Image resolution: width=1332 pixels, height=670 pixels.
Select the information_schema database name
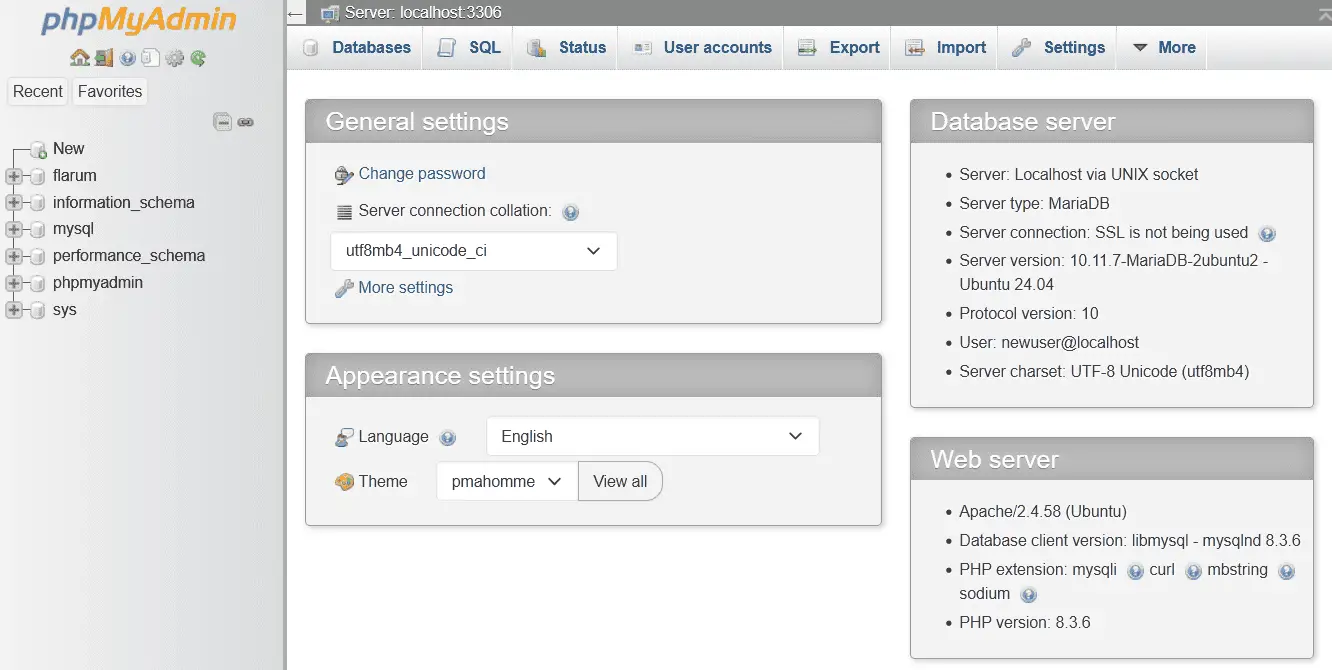pos(124,202)
